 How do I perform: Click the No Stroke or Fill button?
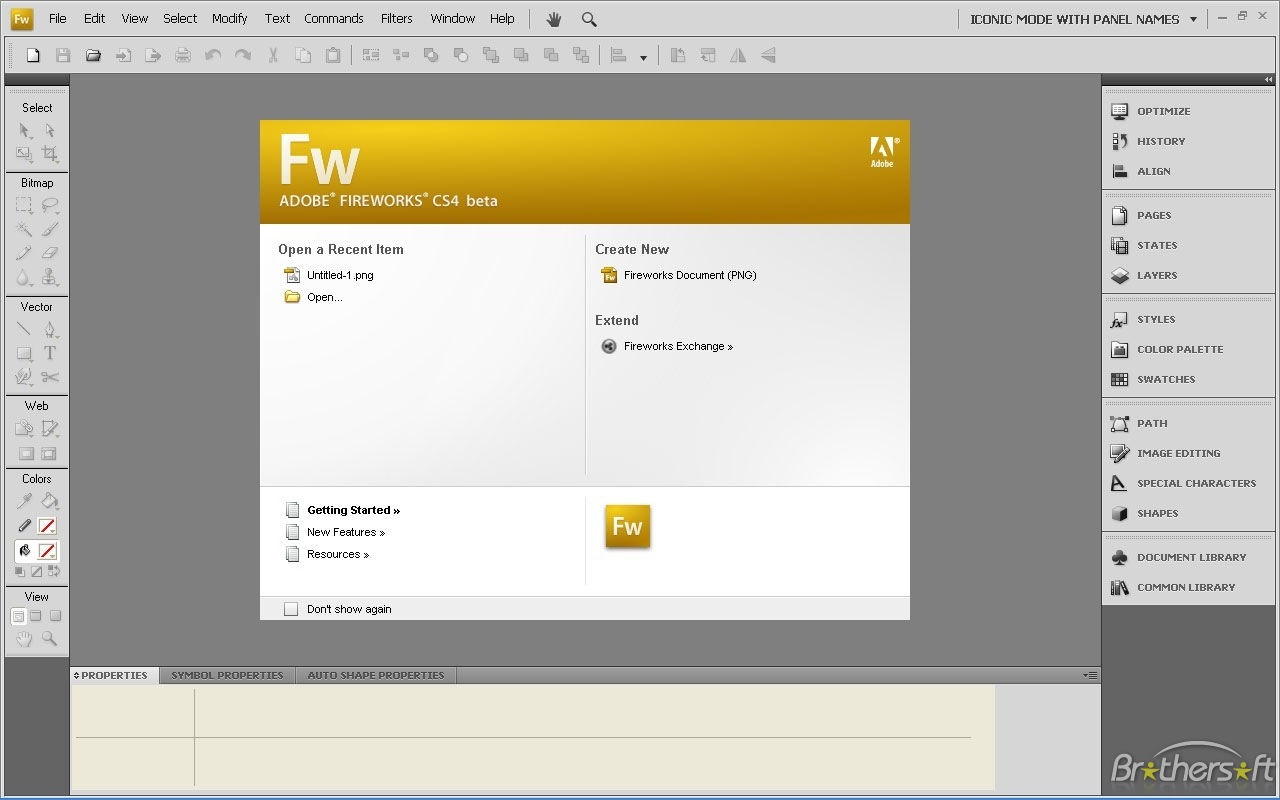click(x=37, y=572)
